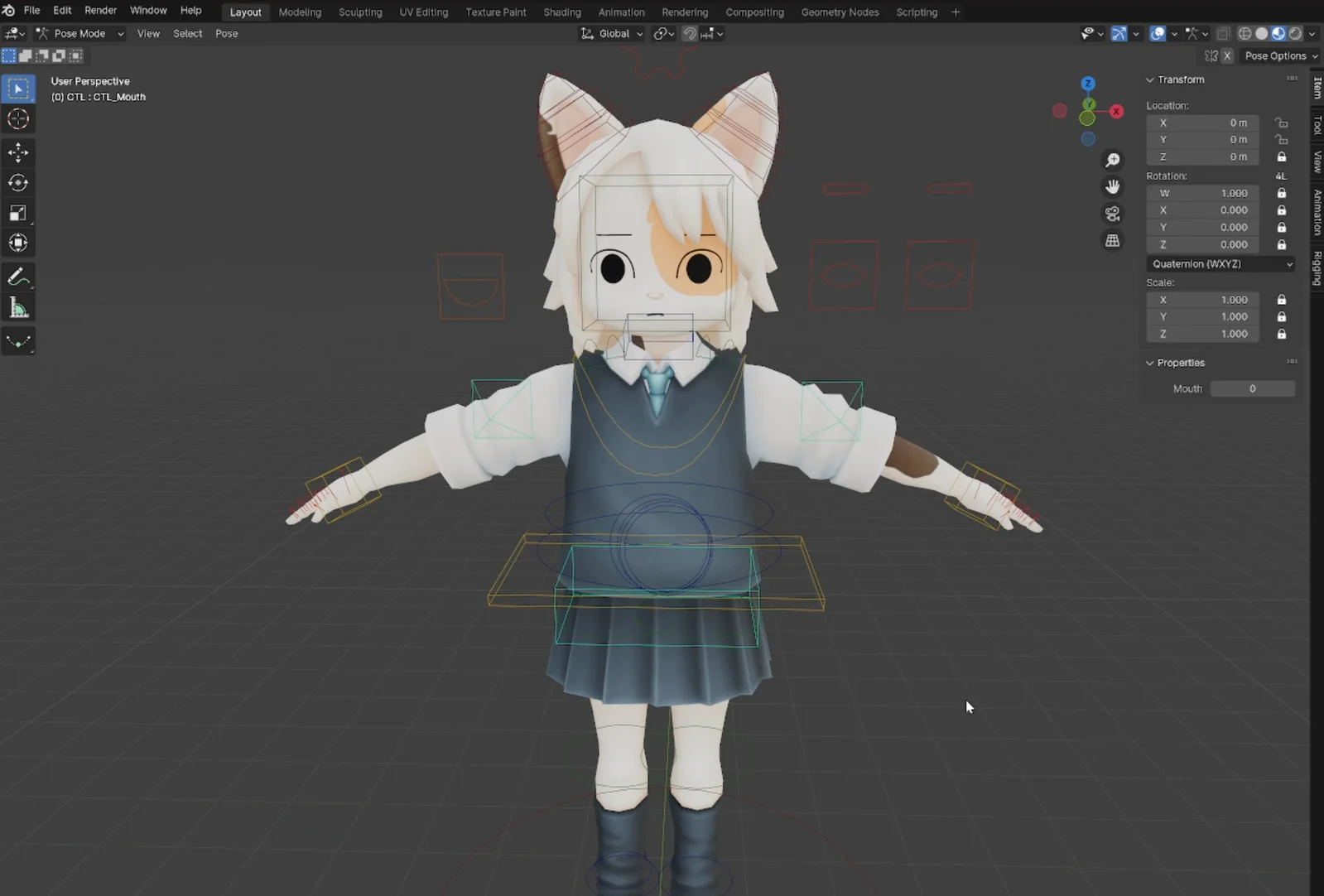Open Pose Options dropdown

pos(1281,55)
